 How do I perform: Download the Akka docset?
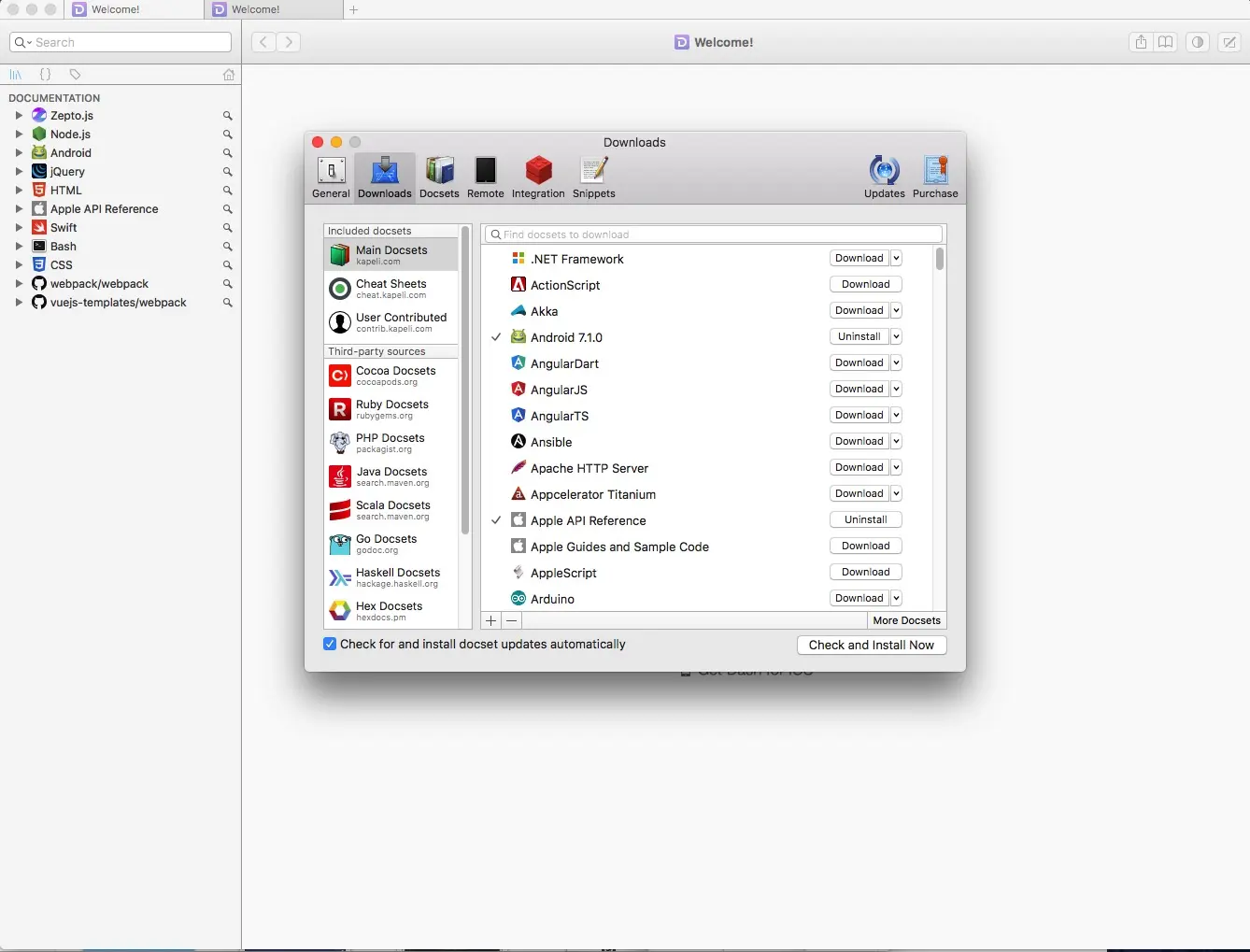859,310
